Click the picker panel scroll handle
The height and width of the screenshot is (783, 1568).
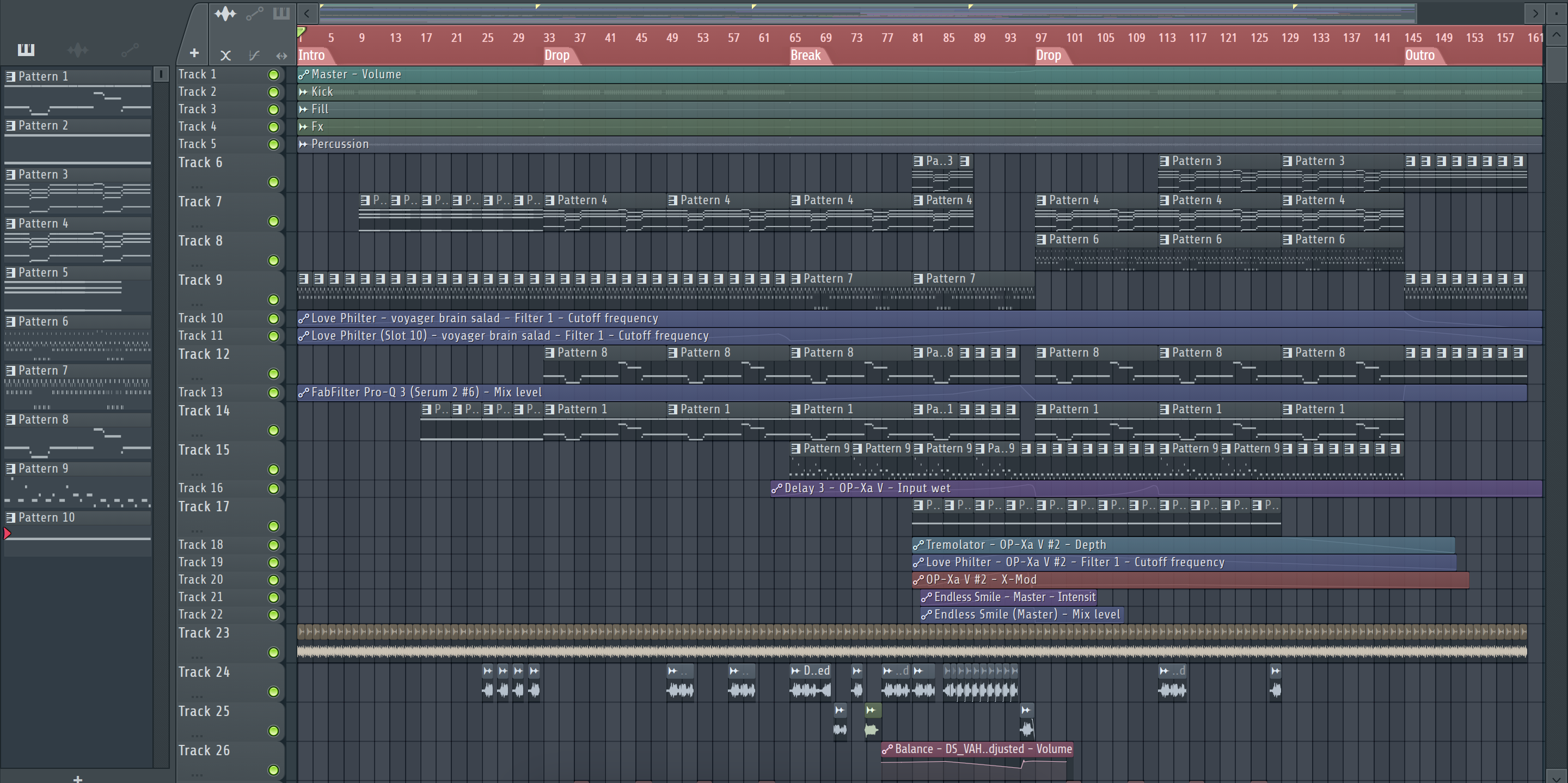pos(161,74)
